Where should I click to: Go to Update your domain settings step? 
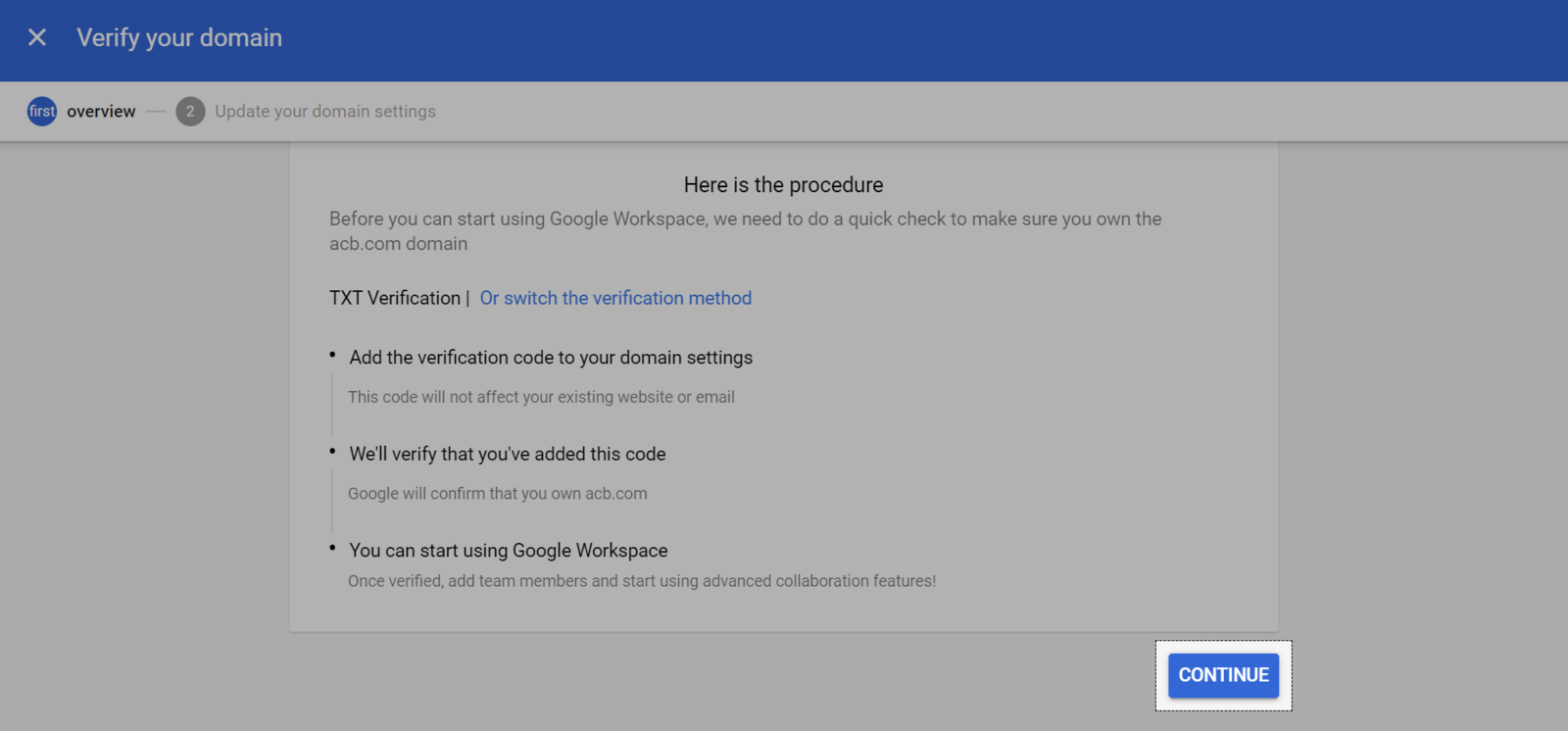325,112
